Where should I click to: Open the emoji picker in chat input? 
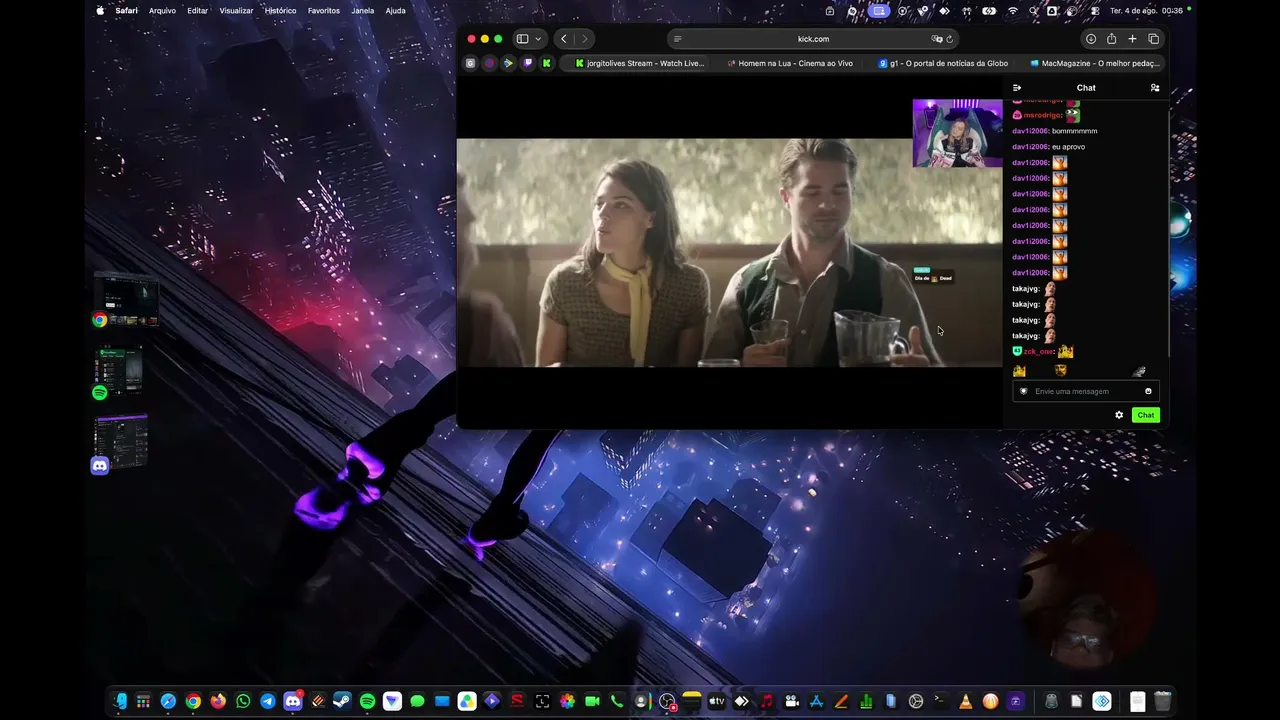click(x=1148, y=391)
